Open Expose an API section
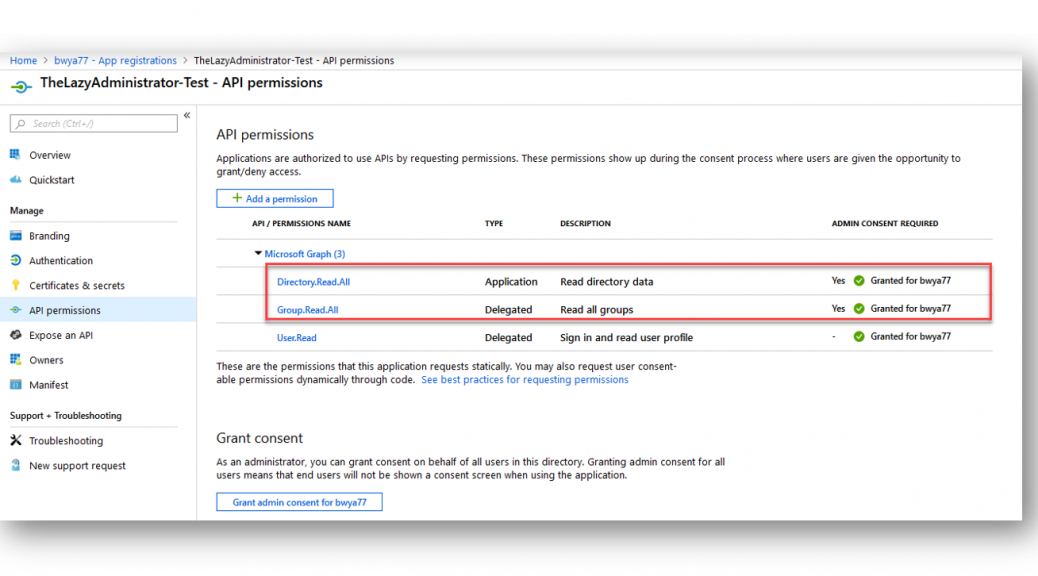1038x576 pixels. (x=61, y=335)
